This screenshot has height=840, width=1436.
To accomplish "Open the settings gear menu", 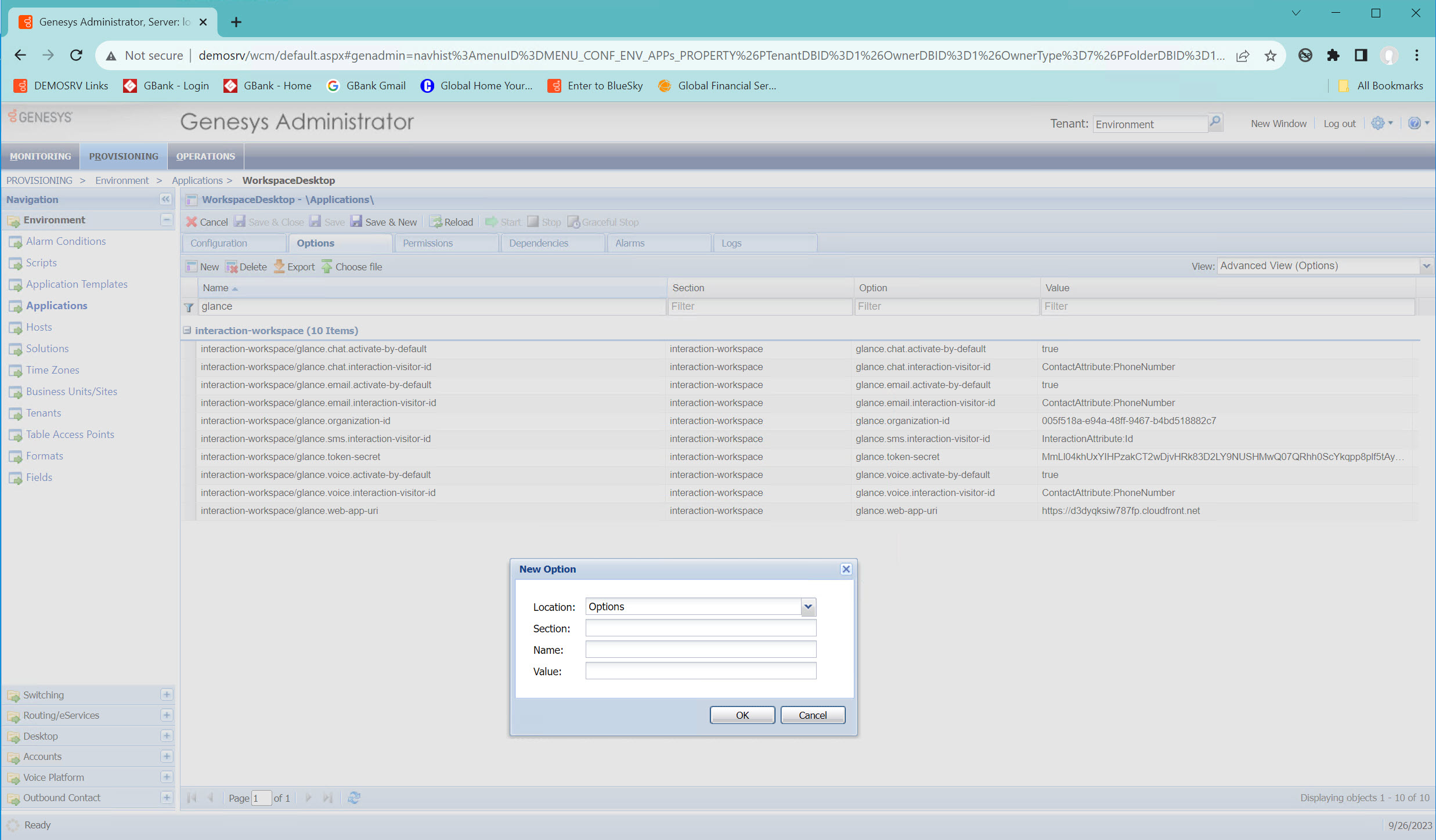I will [x=1381, y=123].
